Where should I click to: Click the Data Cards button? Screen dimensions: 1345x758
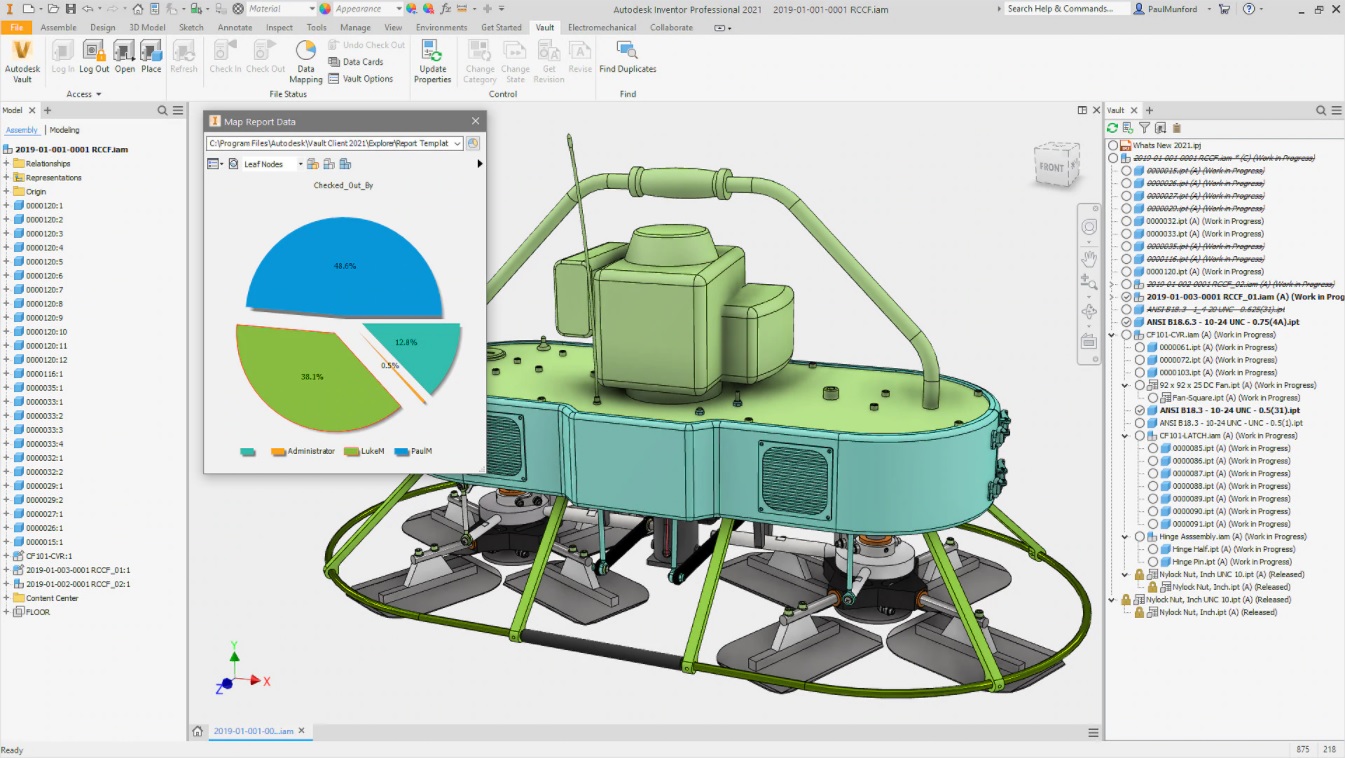(355, 62)
